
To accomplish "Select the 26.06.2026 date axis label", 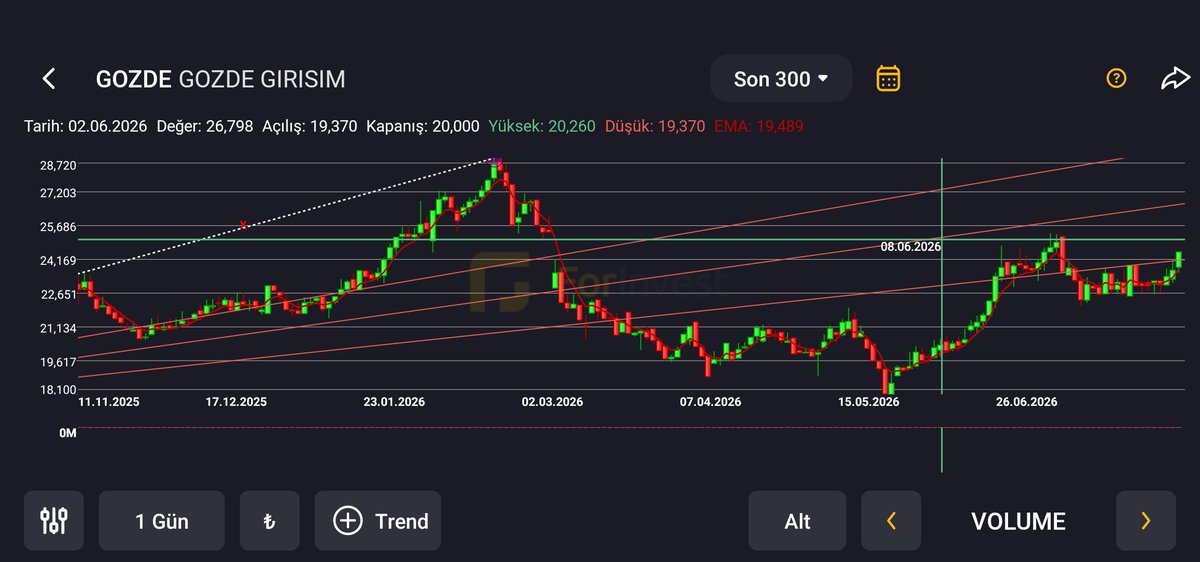I will (1026, 402).
